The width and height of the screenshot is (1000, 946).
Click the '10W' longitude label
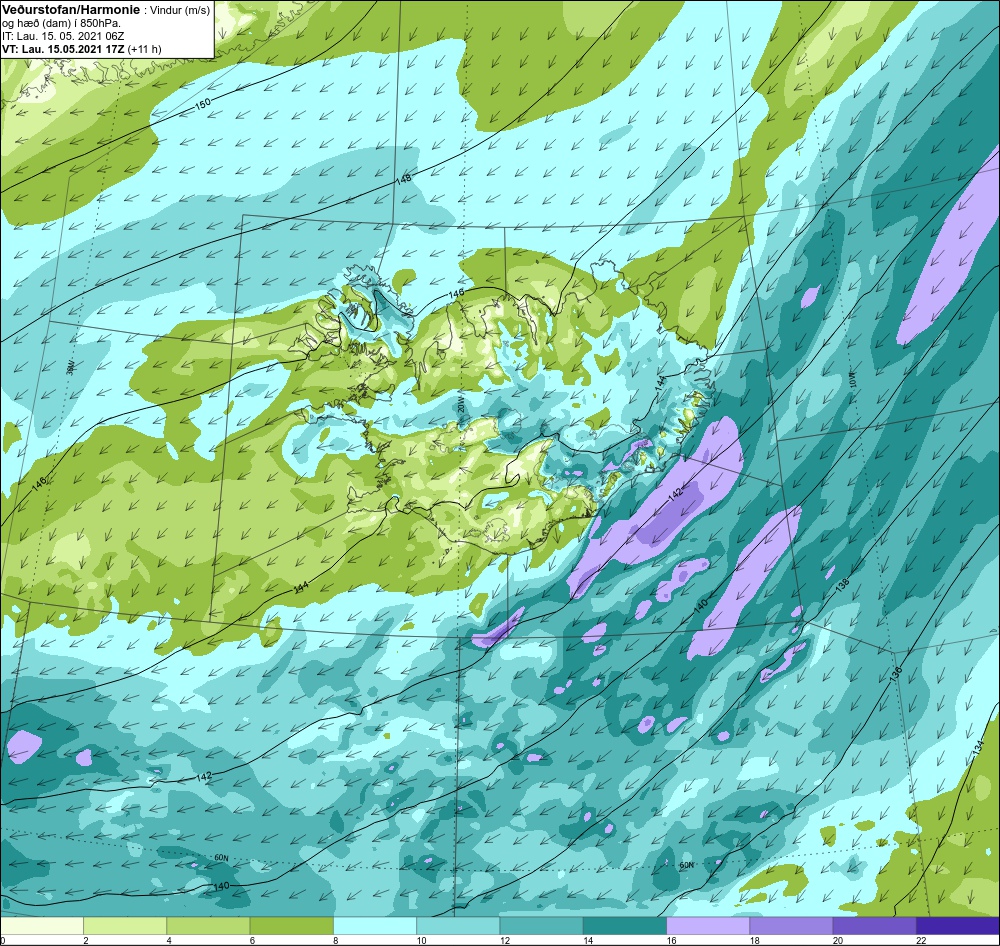click(853, 379)
